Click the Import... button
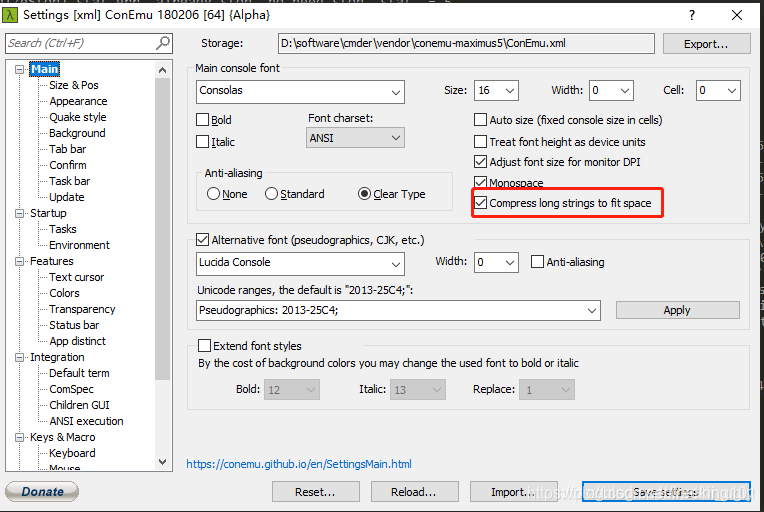Image resolution: width=764 pixels, height=512 pixels. tap(514, 492)
